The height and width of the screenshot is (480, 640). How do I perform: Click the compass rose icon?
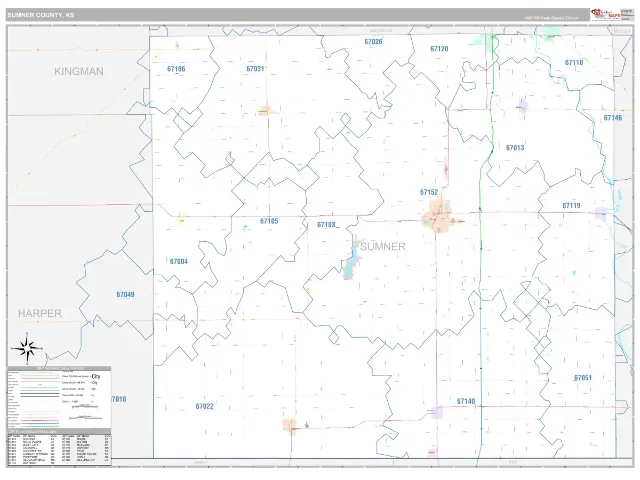27,348
